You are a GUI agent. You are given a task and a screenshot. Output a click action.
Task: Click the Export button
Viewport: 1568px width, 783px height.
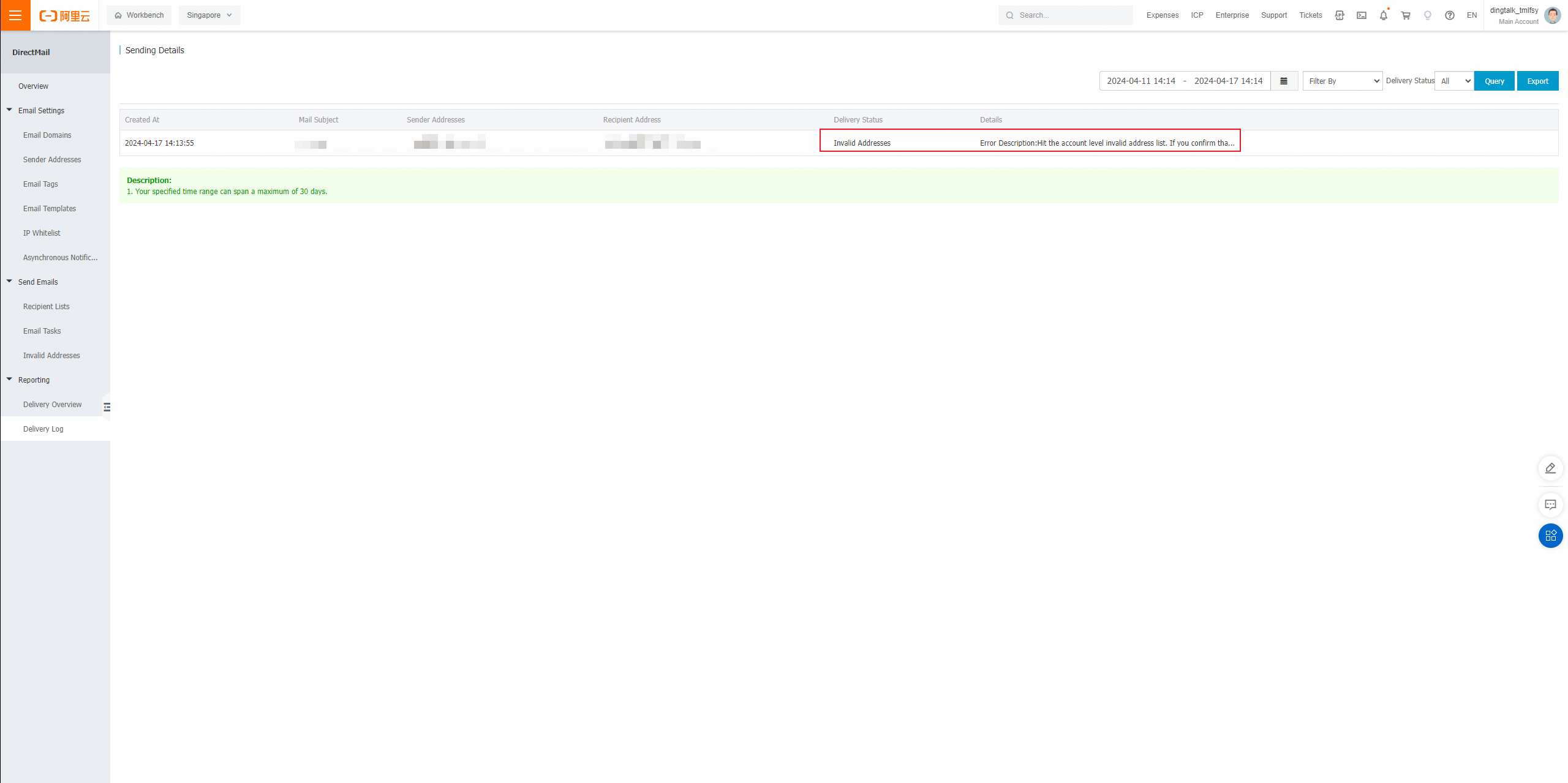(x=1537, y=81)
